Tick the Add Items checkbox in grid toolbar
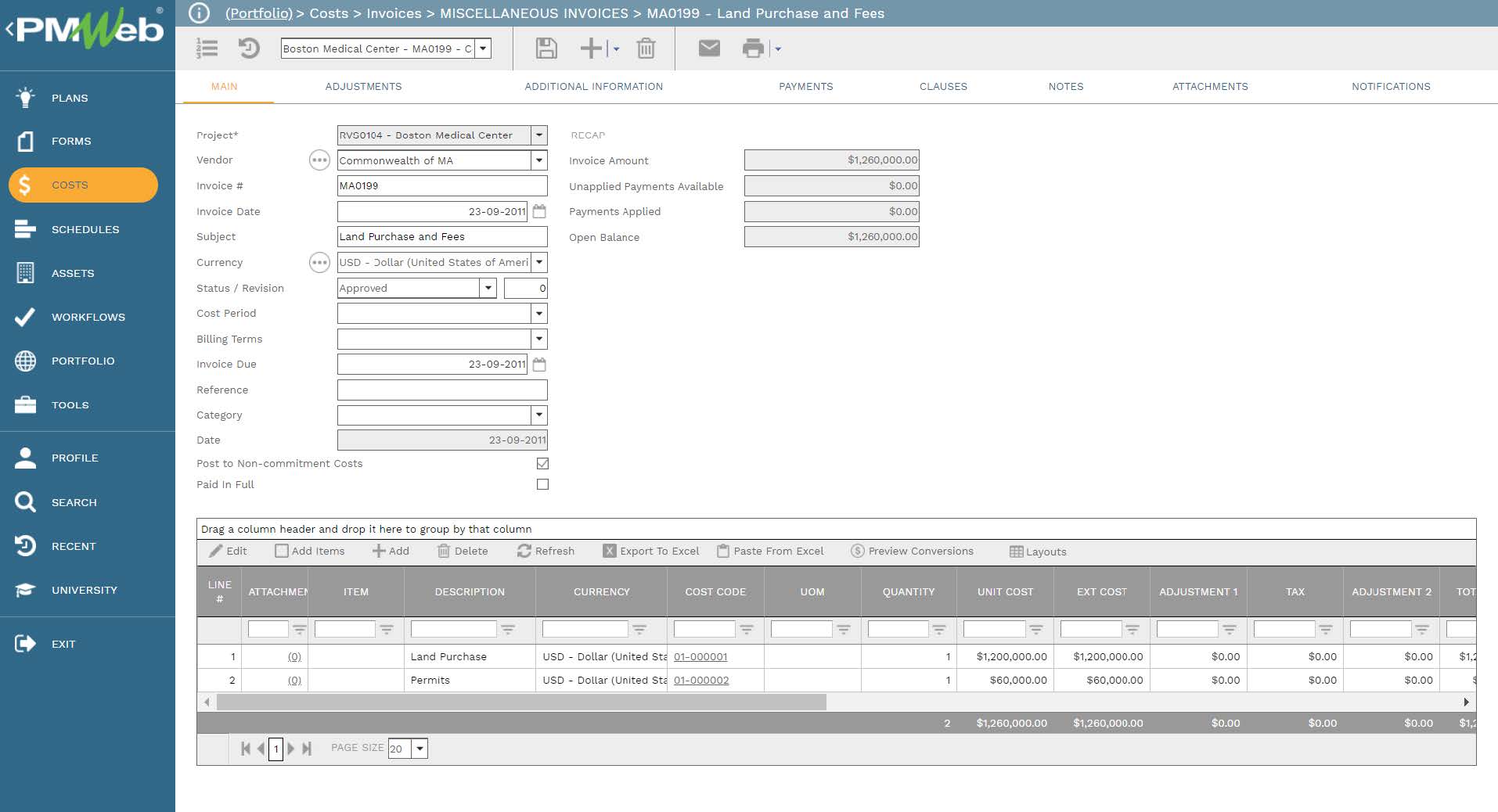Screen dimensions: 1498x812 click(x=282, y=551)
